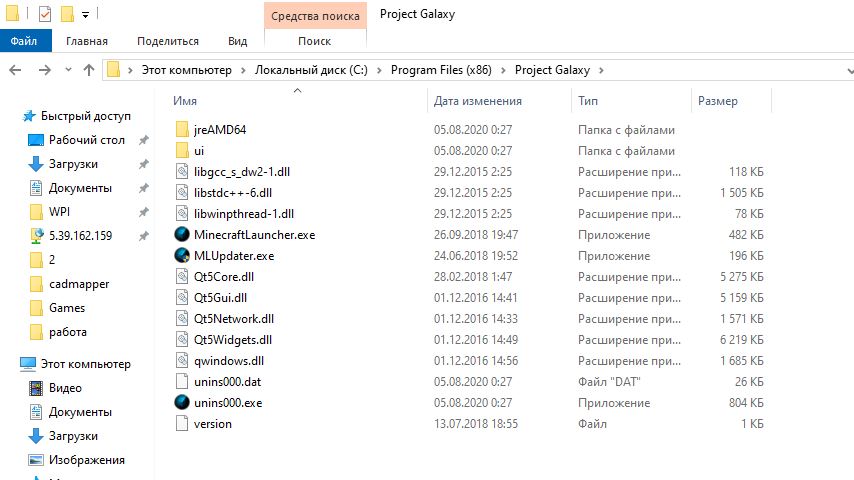Click the Локальный диск (C:) breadcrumb
The height and width of the screenshot is (480, 854).
[312, 70]
